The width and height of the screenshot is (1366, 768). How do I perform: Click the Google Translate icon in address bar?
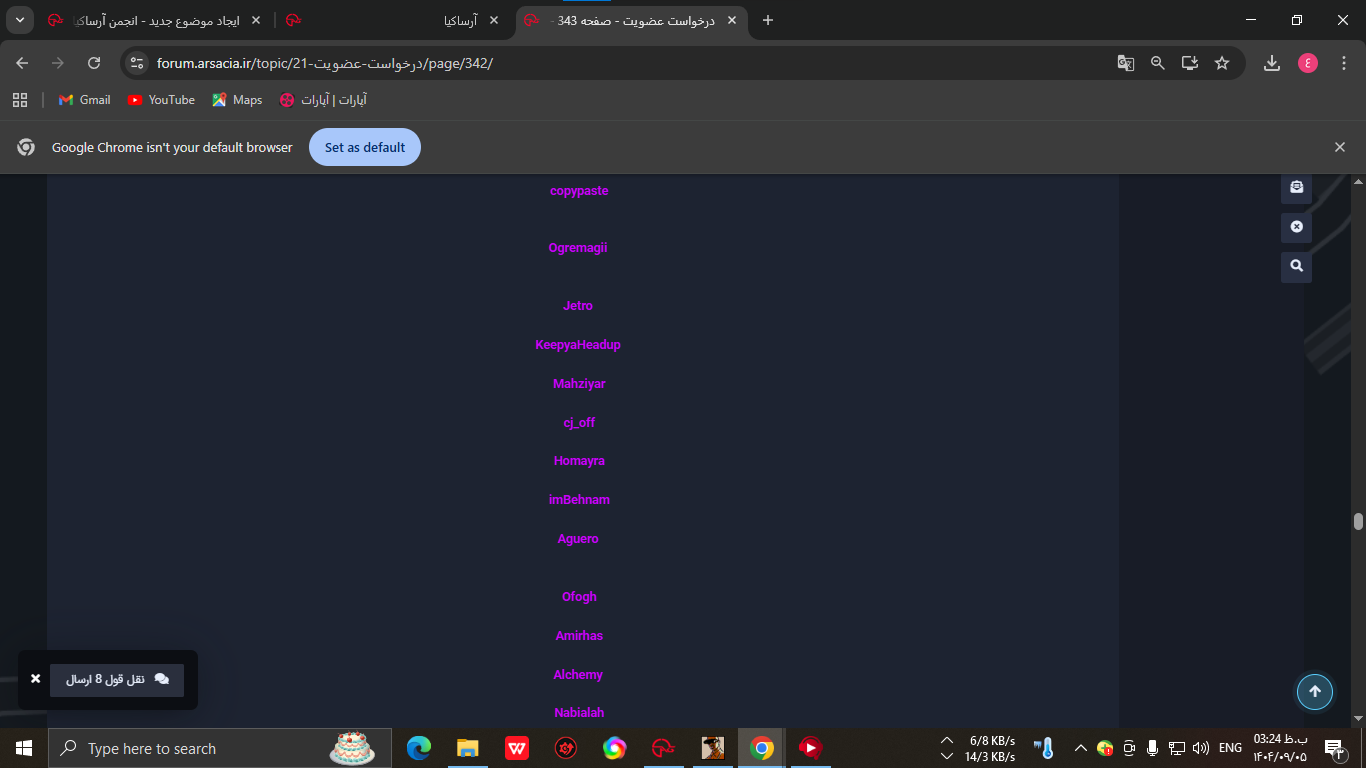coord(1126,62)
